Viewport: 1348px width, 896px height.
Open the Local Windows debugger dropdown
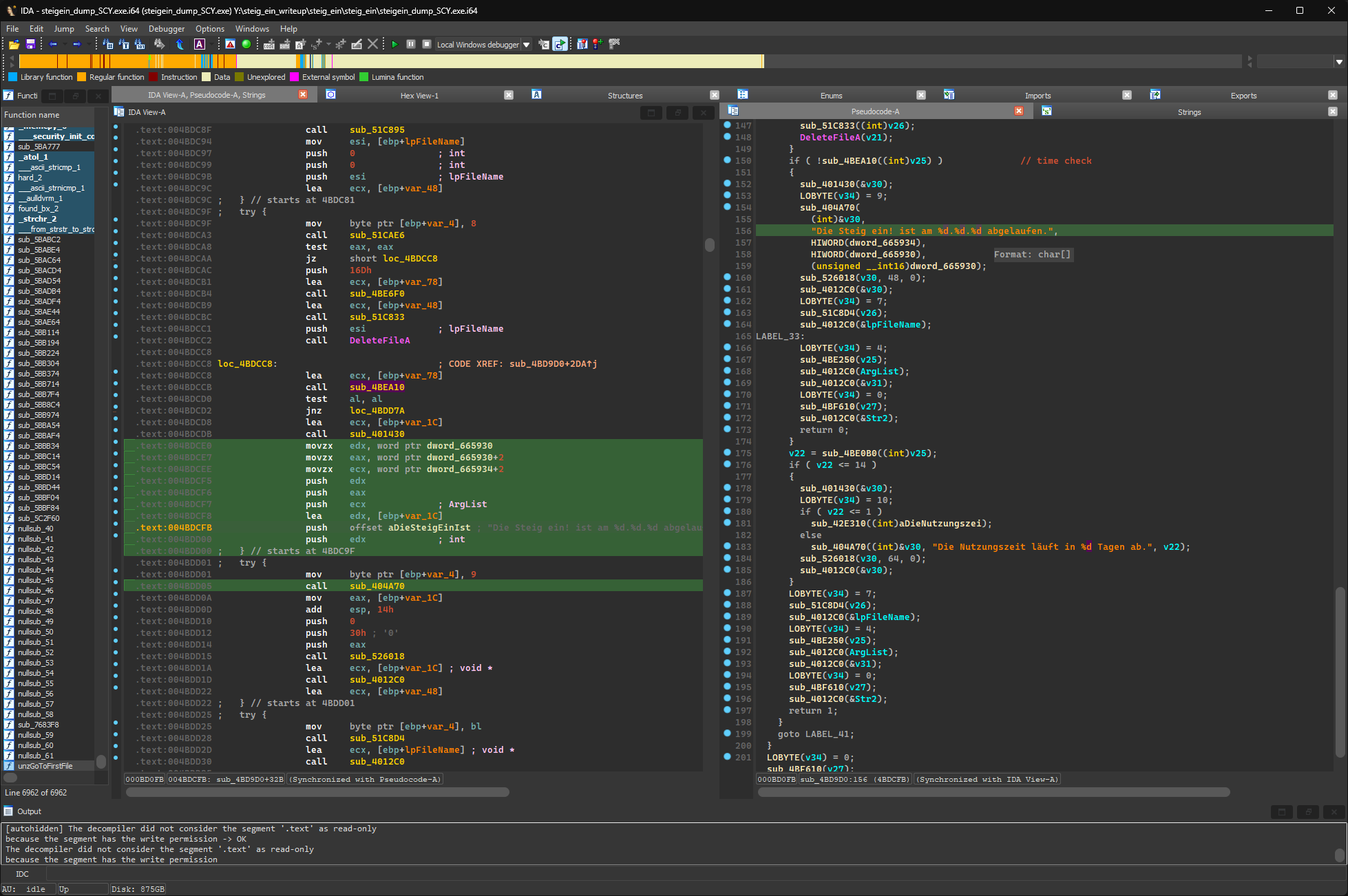527,45
